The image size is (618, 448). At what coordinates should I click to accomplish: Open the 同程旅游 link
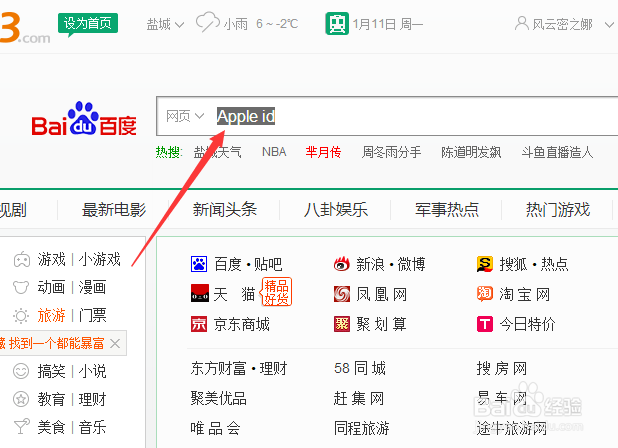[x=361, y=428]
